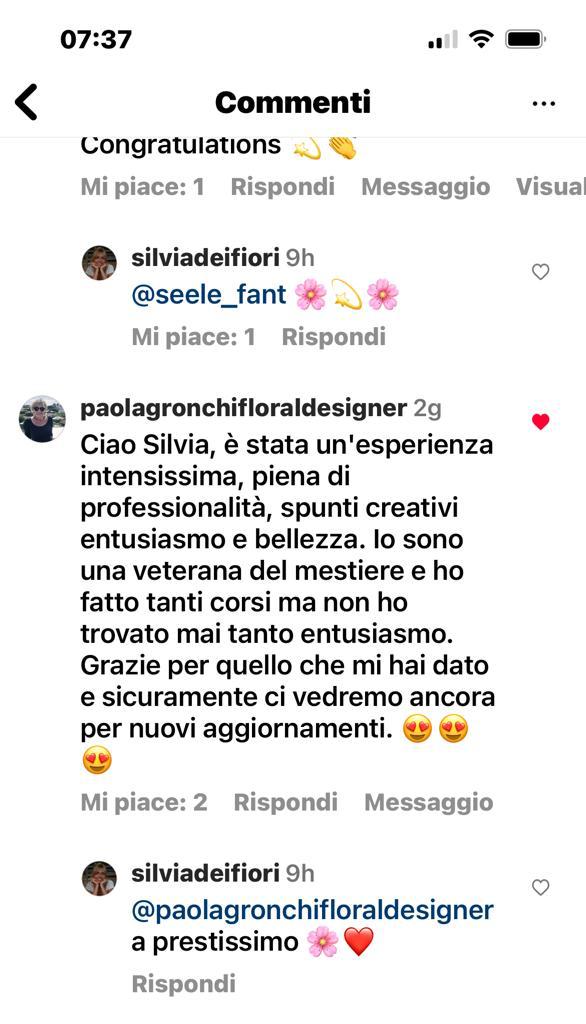Image resolution: width=586 pixels, height=1024 pixels.
Task: Open paolagronchifloraldesigner's profile picture
Action: pyautogui.click(x=42, y=419)
